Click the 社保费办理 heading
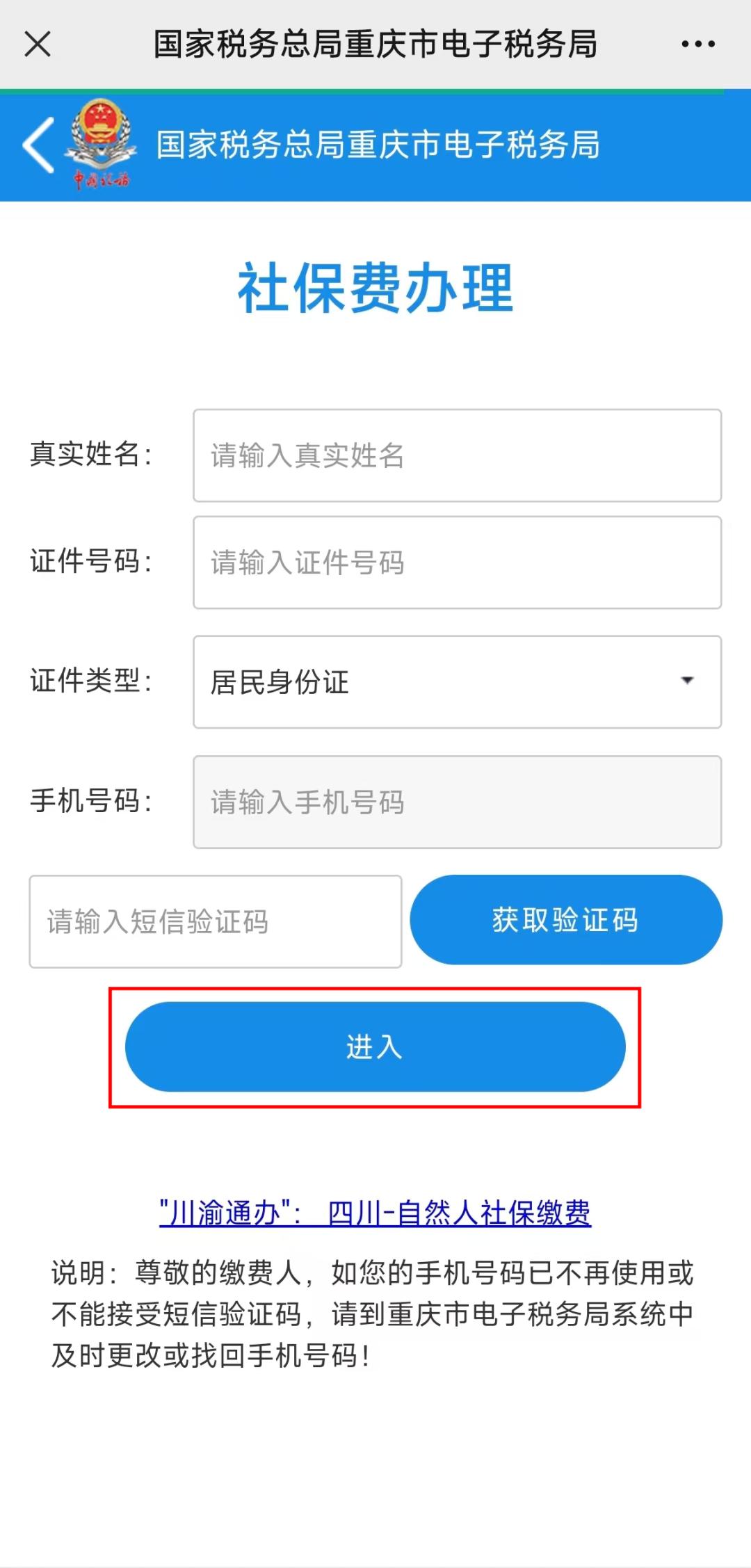Image resolution: width=751 pixels, height=1568 pixels. pyautogui.click(x=375, y=288)
